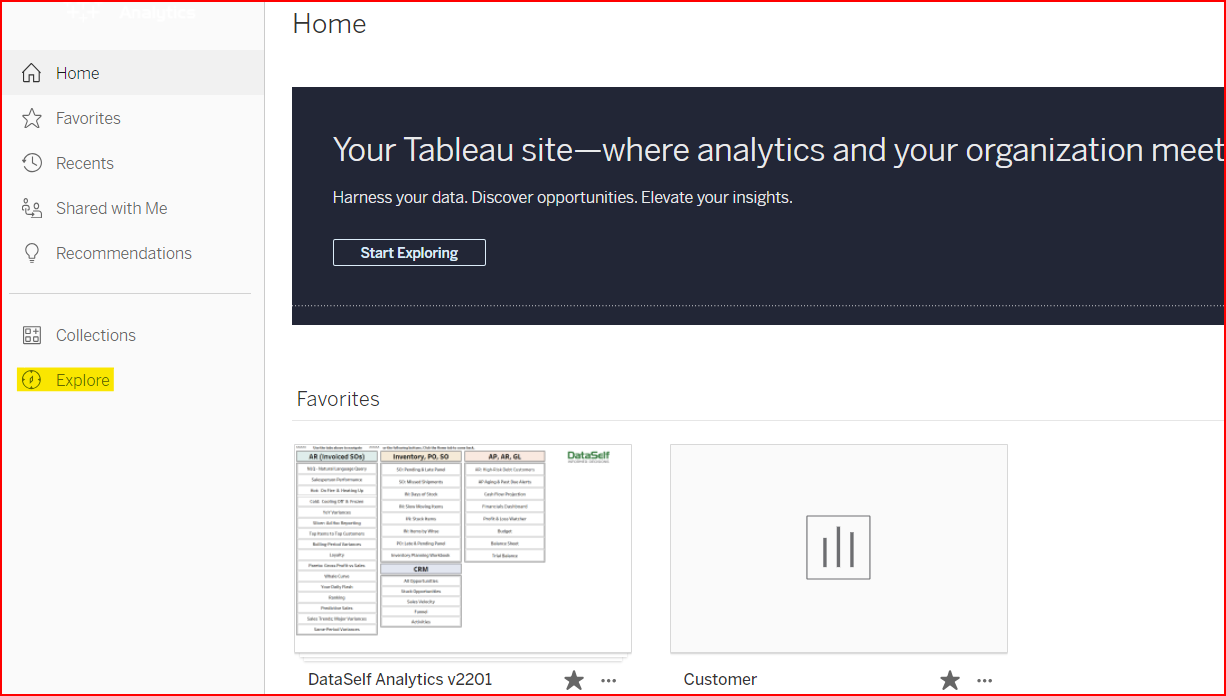
Task: Unfavorite DataSelf Analytics v2201 using its star
Action: pos(574,680)
